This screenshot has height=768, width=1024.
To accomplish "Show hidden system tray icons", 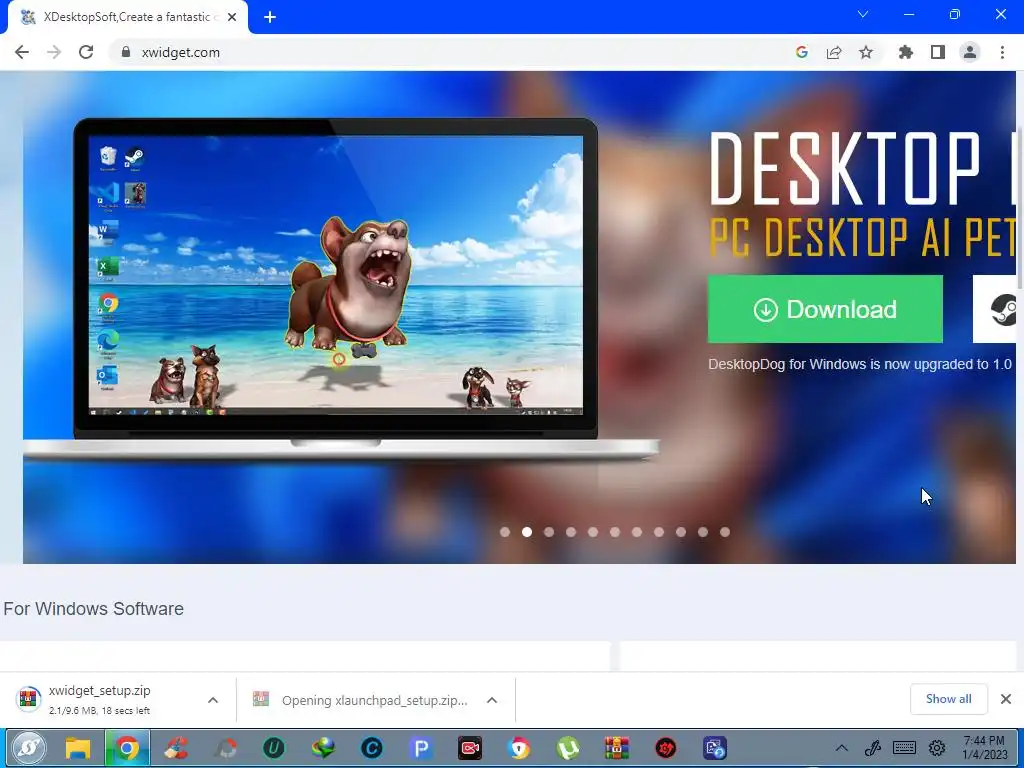I will pyautogui.click(x=842, y=748).
